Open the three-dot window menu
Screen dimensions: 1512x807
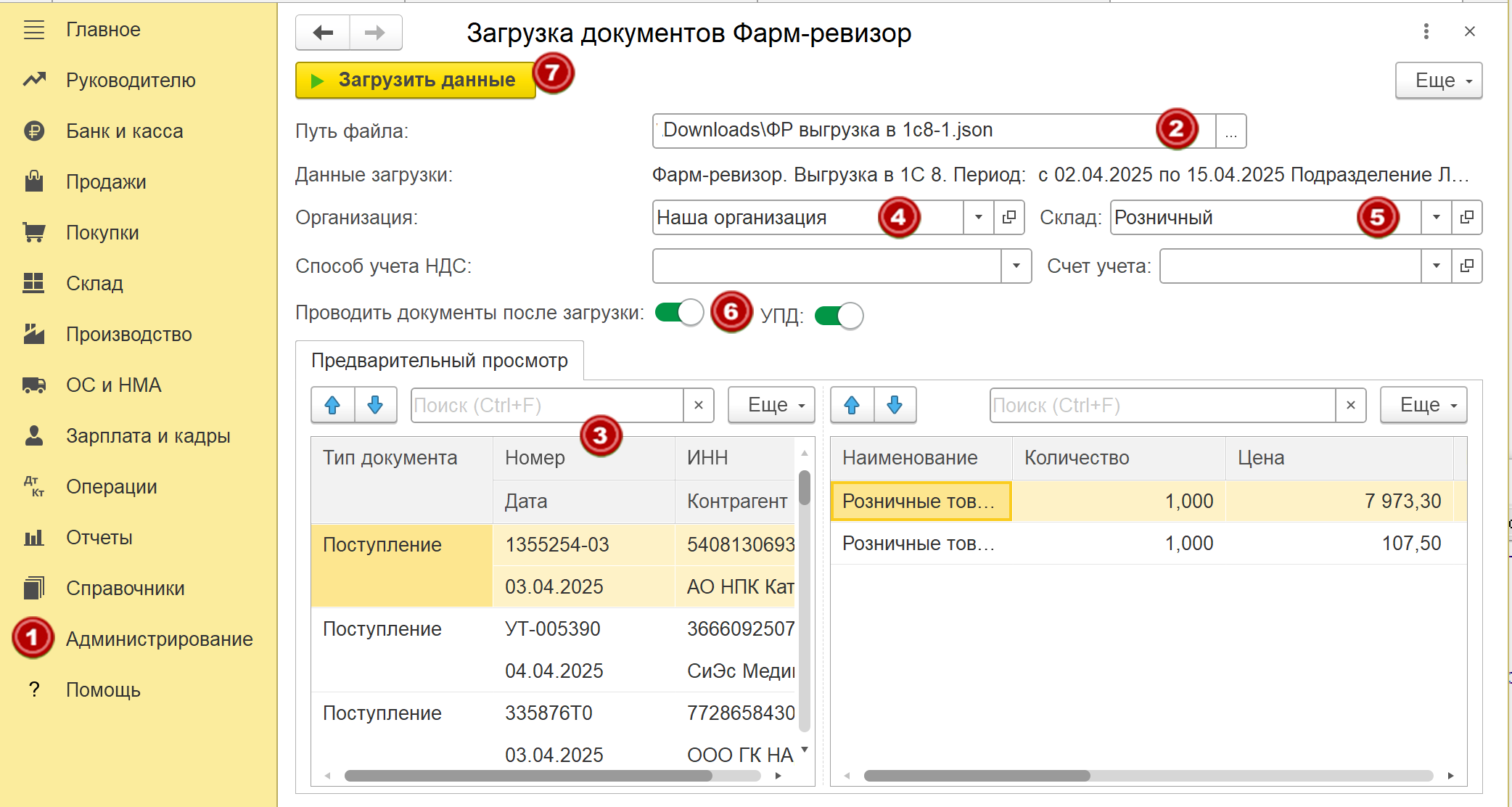click(x=1426, y=31)
